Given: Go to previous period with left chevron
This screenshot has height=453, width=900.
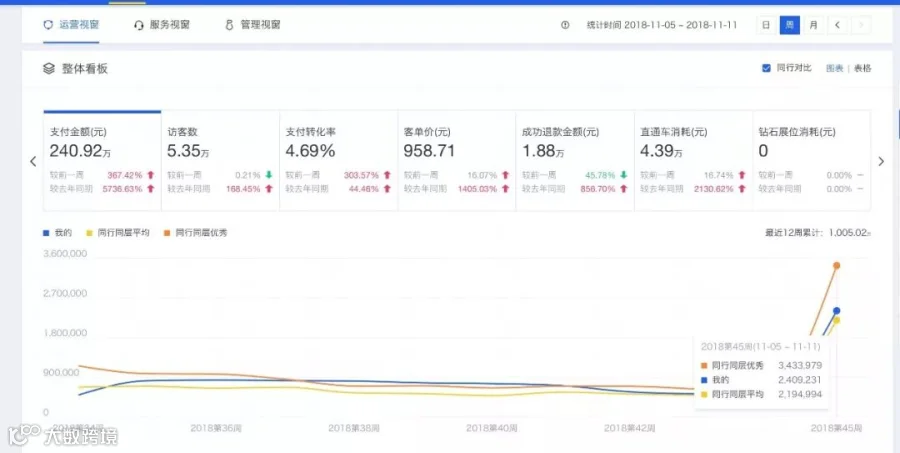Looking at the screenshot, I should tap(837, 25).
